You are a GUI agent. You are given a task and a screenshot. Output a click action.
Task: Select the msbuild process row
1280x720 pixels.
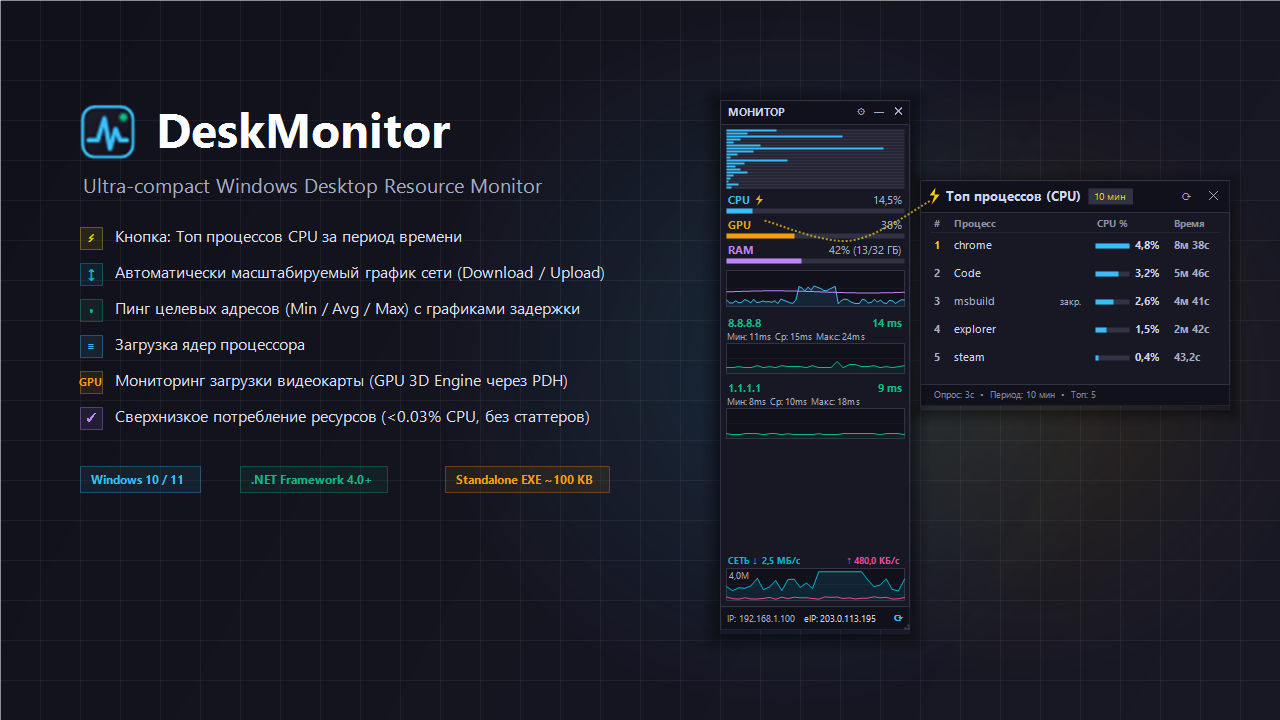(1075, 301)
